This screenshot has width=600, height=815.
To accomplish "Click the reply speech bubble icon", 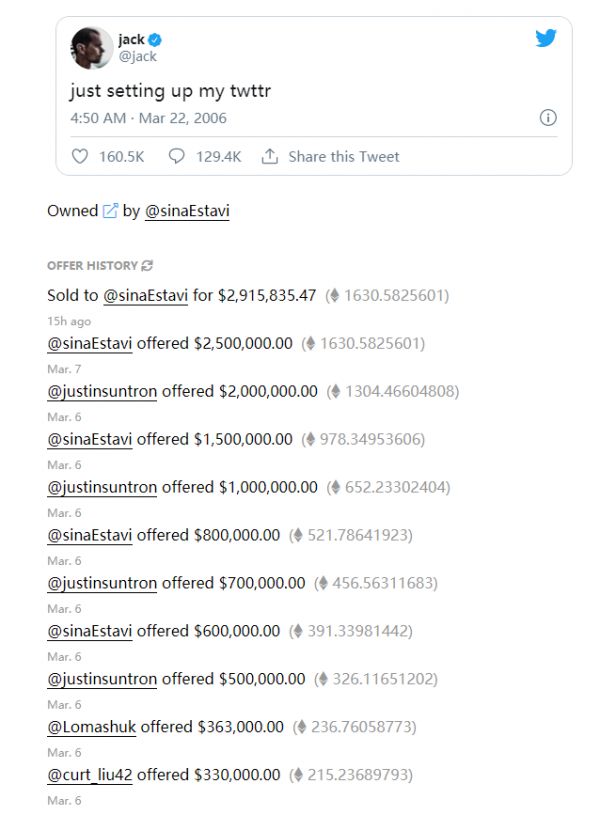I will coord(177,157).
